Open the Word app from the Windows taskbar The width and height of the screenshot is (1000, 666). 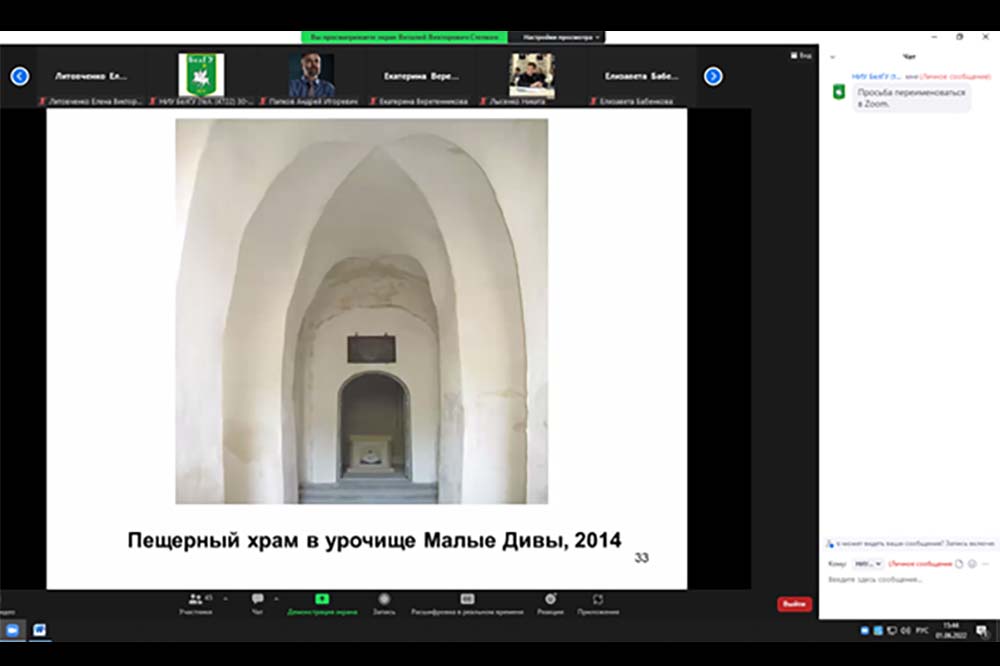click(x=40, y=630)
